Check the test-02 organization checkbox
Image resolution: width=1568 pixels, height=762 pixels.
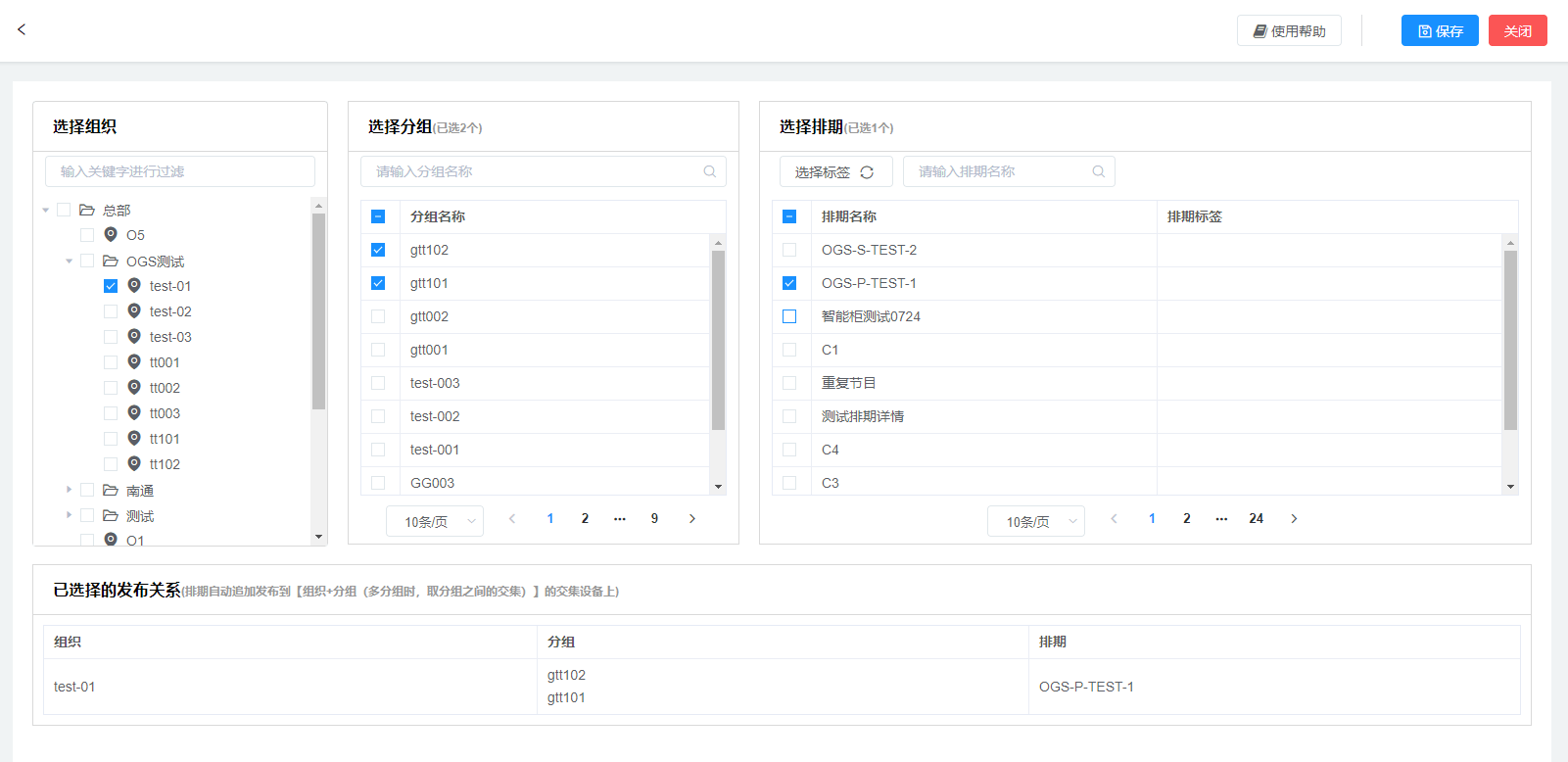pyautogui.click(x=111, y=311)
